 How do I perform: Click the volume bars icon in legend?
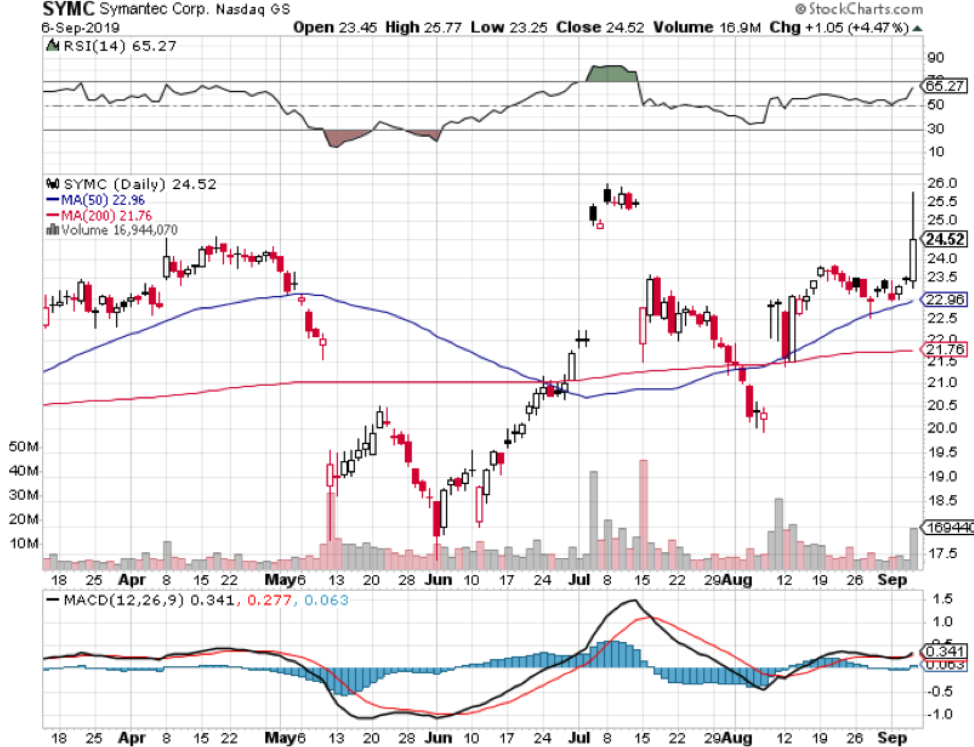(x=51, y=229)
